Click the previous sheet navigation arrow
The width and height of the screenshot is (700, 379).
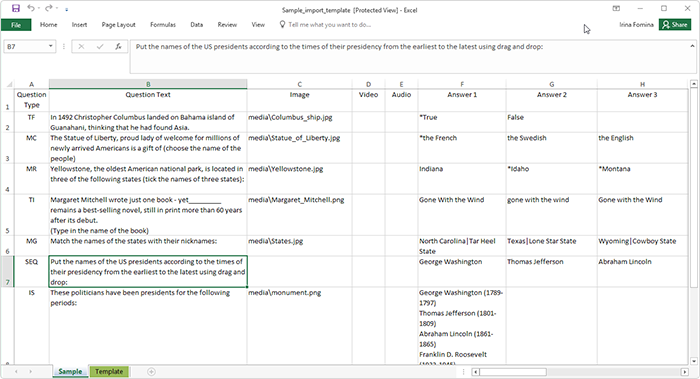tap(16, 371)
